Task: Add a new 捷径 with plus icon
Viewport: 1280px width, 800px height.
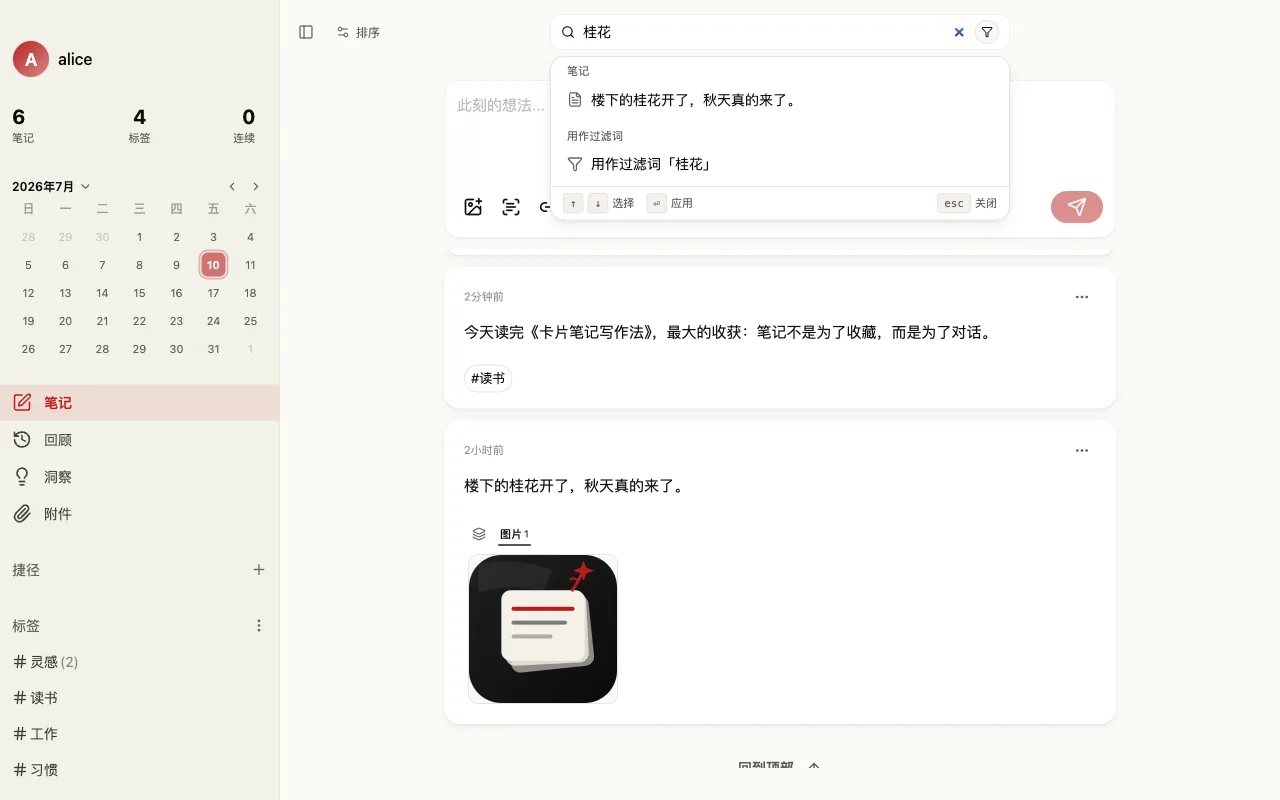Action: click(259, 569)
